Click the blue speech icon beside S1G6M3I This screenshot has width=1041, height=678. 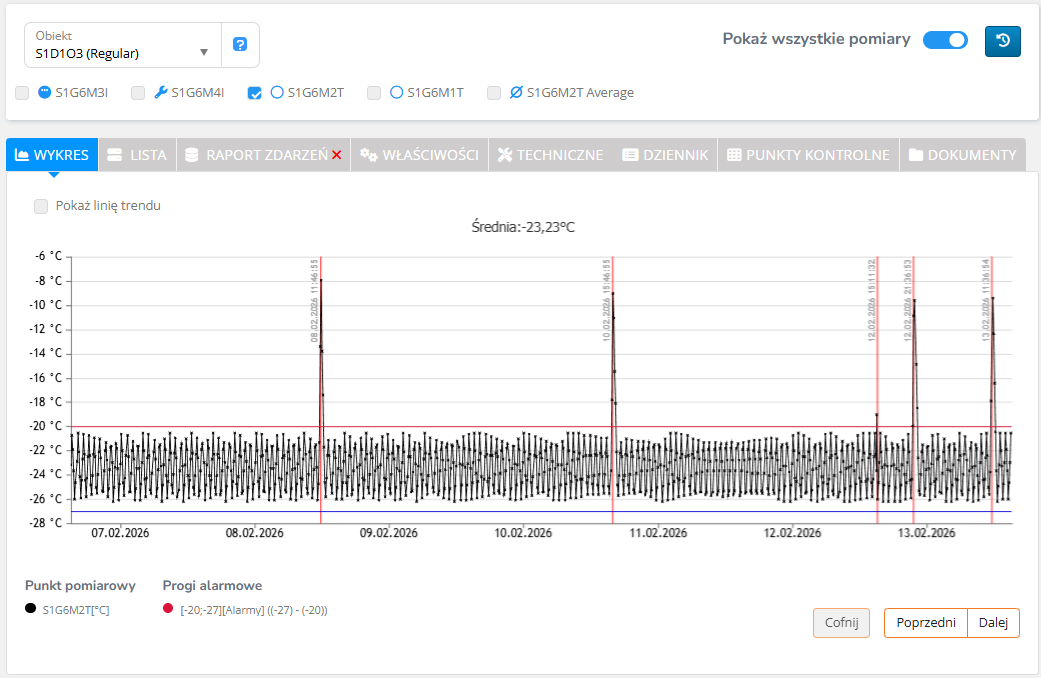click(44, 93)
